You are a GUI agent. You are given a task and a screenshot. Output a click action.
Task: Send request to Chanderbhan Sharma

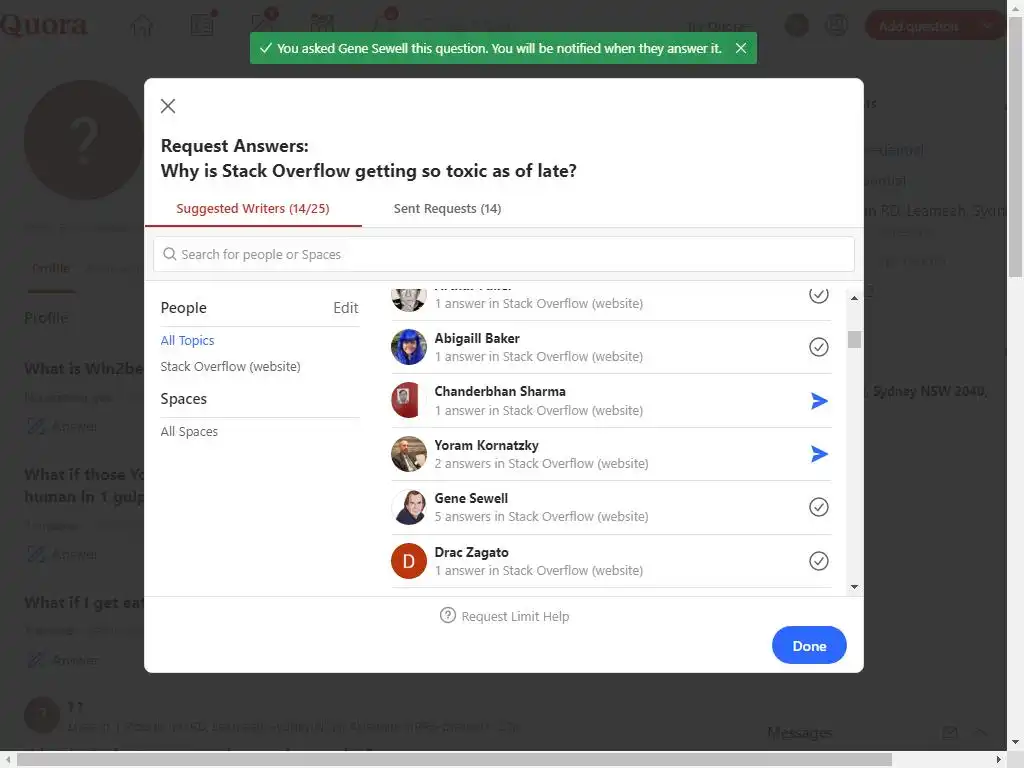tap(819, 401)
